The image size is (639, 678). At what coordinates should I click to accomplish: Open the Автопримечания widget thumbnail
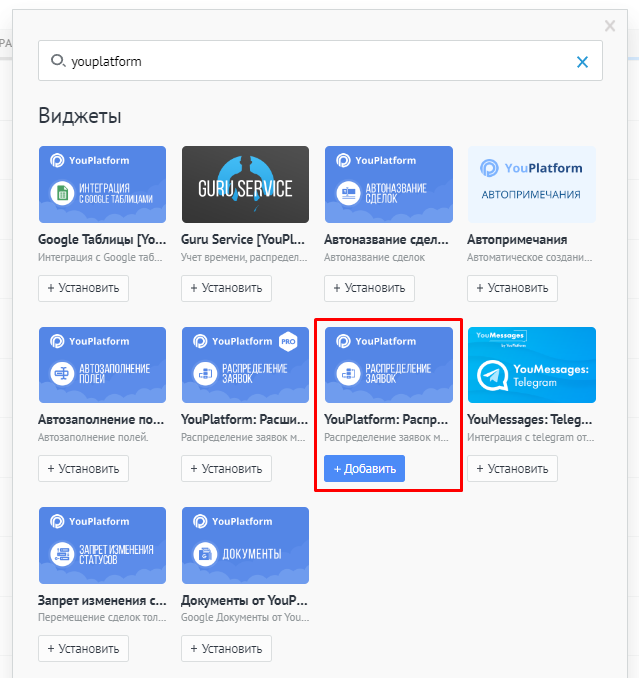tap(532, 185)
